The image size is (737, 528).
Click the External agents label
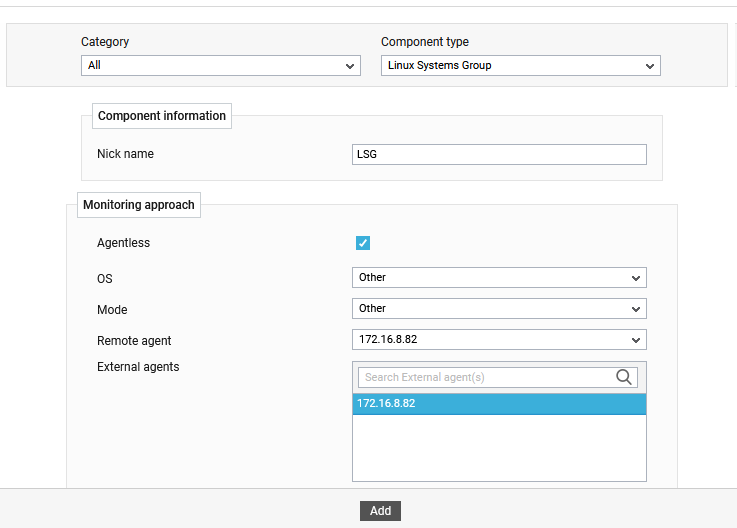pos(138,367)
